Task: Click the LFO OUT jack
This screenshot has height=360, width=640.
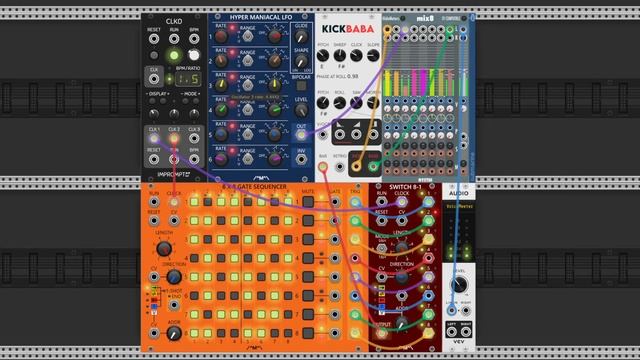Action: click(x=301, y=135)
